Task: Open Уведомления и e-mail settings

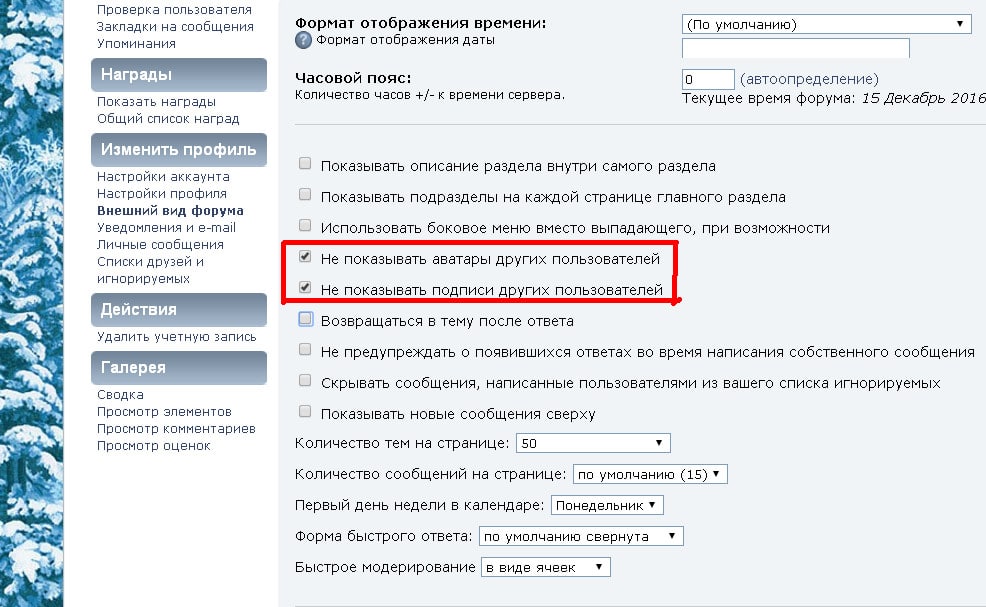Action: click(167, 227)
